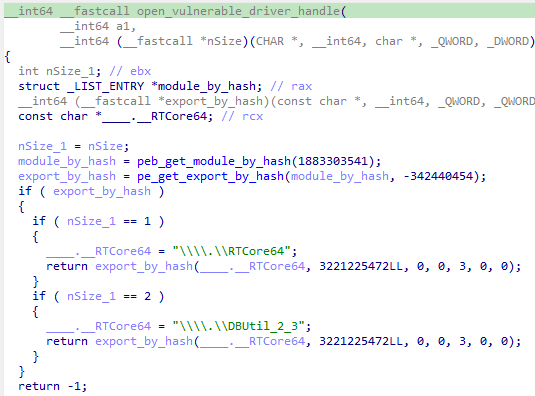Click the // rcx register comment
This screenshot has width=535, height=396.
[242, 116]
